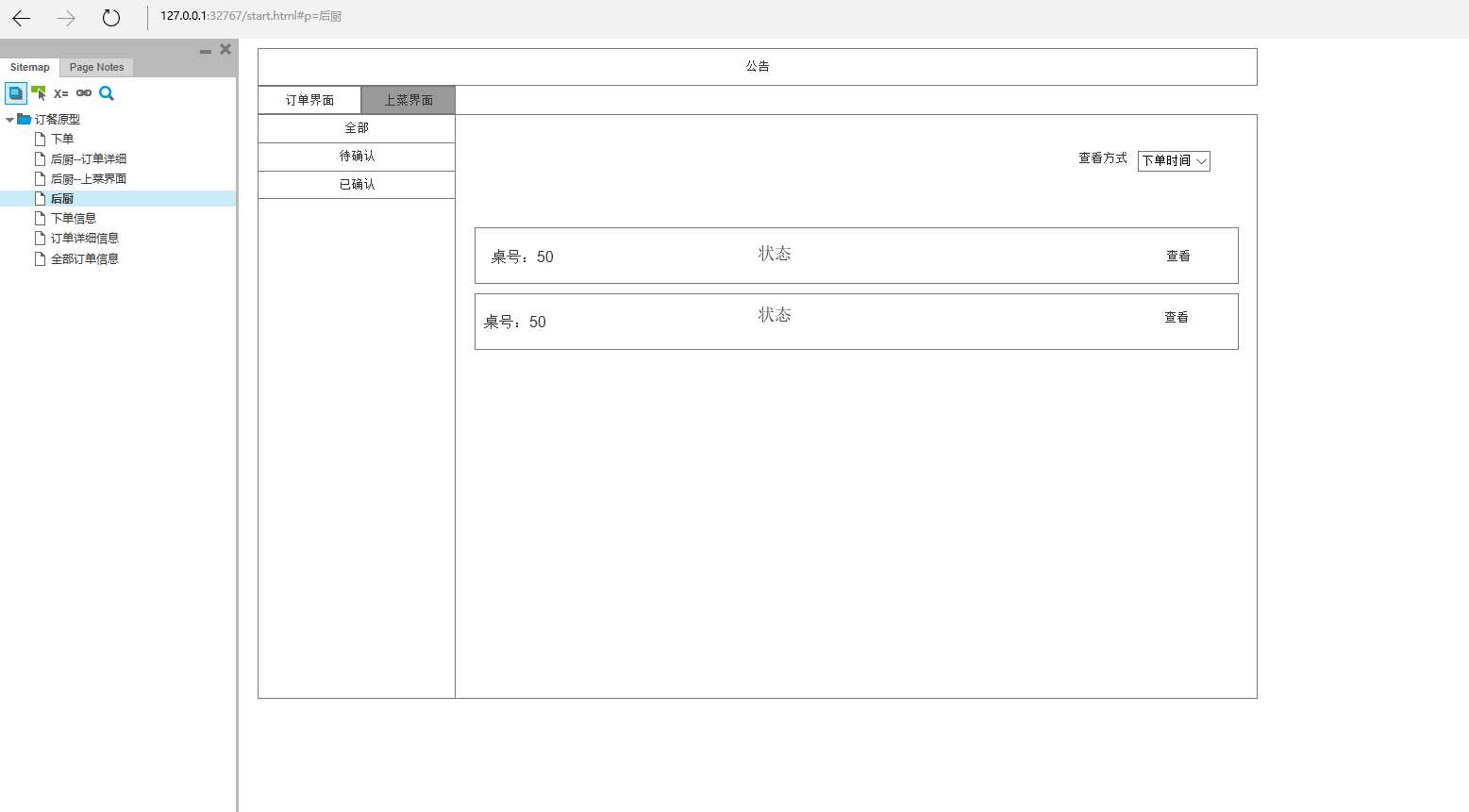Image resolution: width=1469 pixels, height=812 pixels.
Task: Go back with the browser back arrow
Action: (x=21, y=18)
